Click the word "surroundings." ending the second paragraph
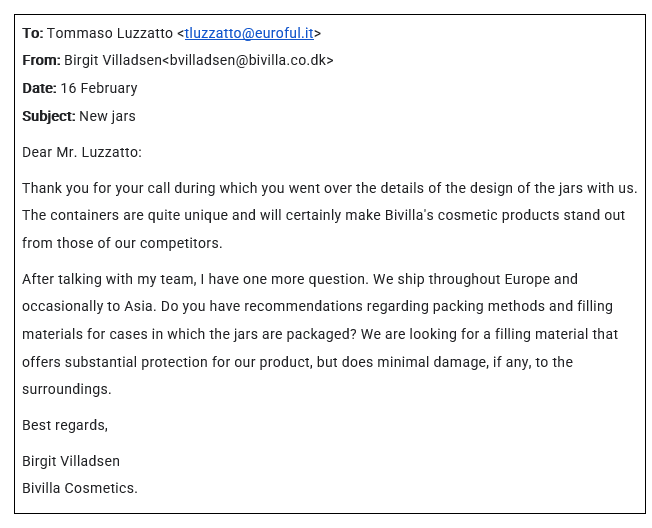Image resolution: width=652 pixels, height=528 pixels. (67, 389)
